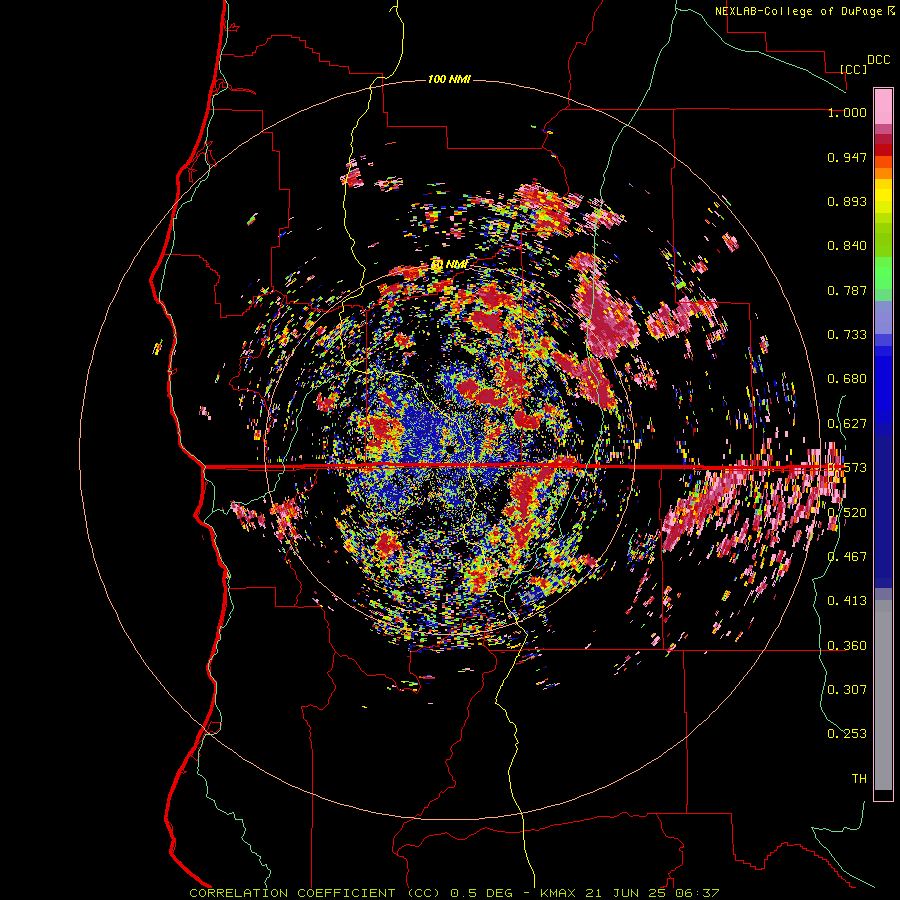Click the [CC] units label
This screenshot has height=900, width=900.
(854, 69)
